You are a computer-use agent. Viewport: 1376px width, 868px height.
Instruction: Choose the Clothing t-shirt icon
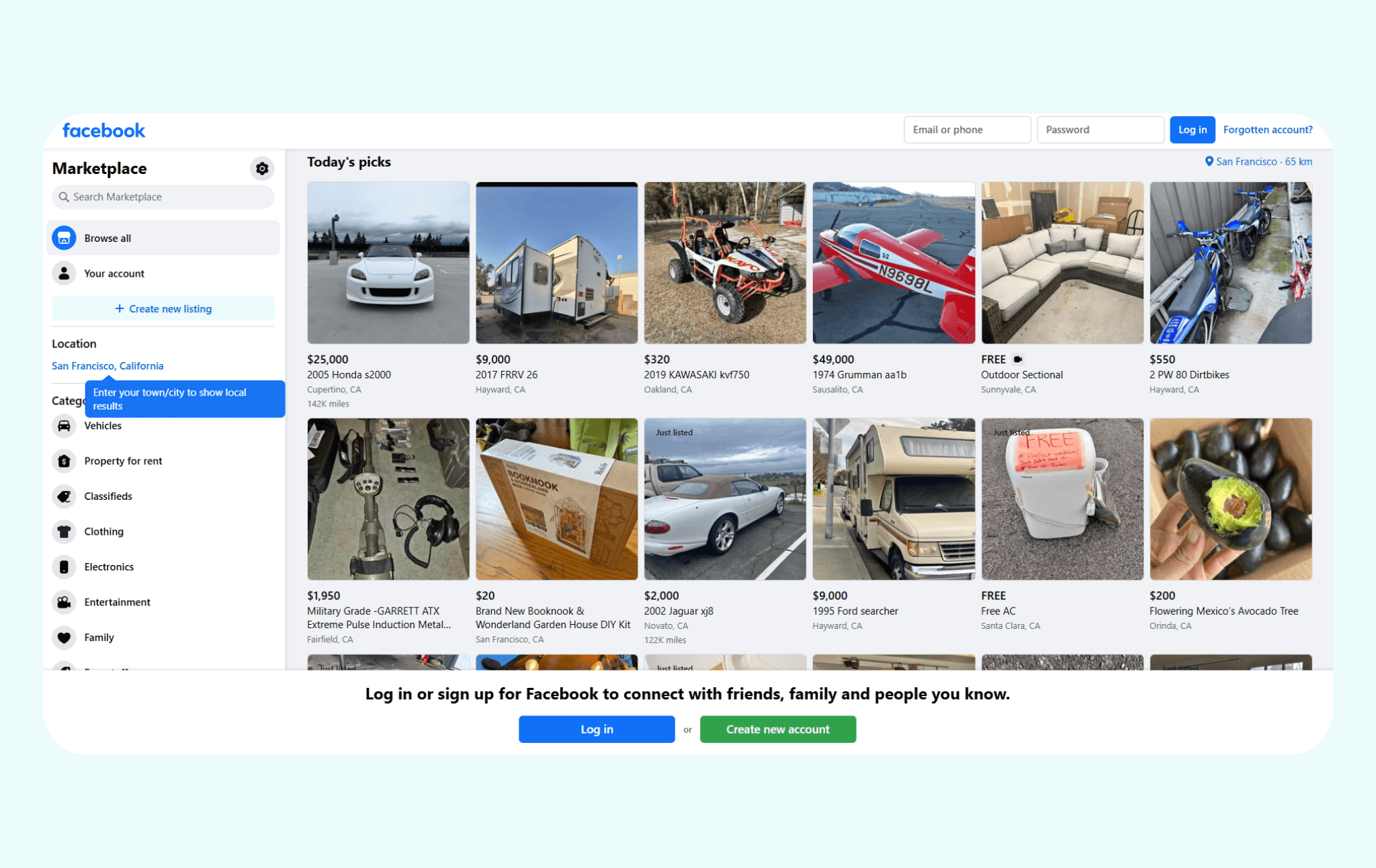(64, 531)
